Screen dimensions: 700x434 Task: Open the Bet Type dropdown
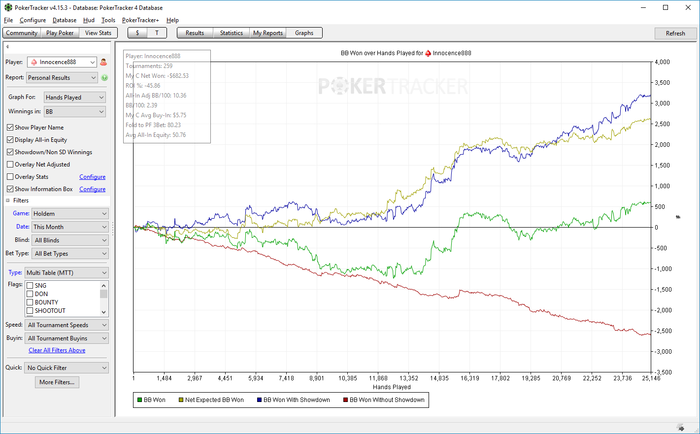(x=70, y=254)
